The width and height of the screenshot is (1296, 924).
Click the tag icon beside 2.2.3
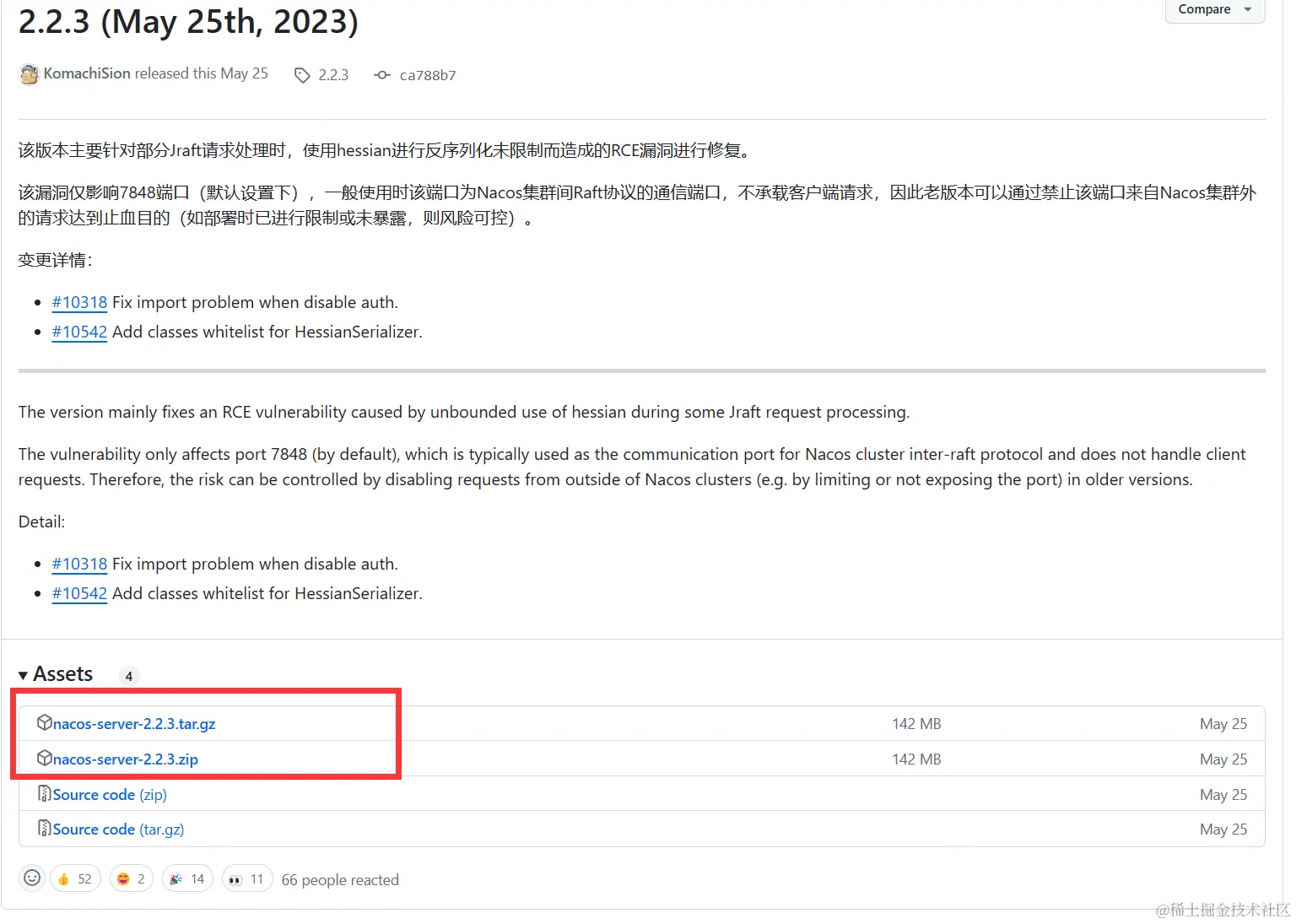[x=302, y=75]
